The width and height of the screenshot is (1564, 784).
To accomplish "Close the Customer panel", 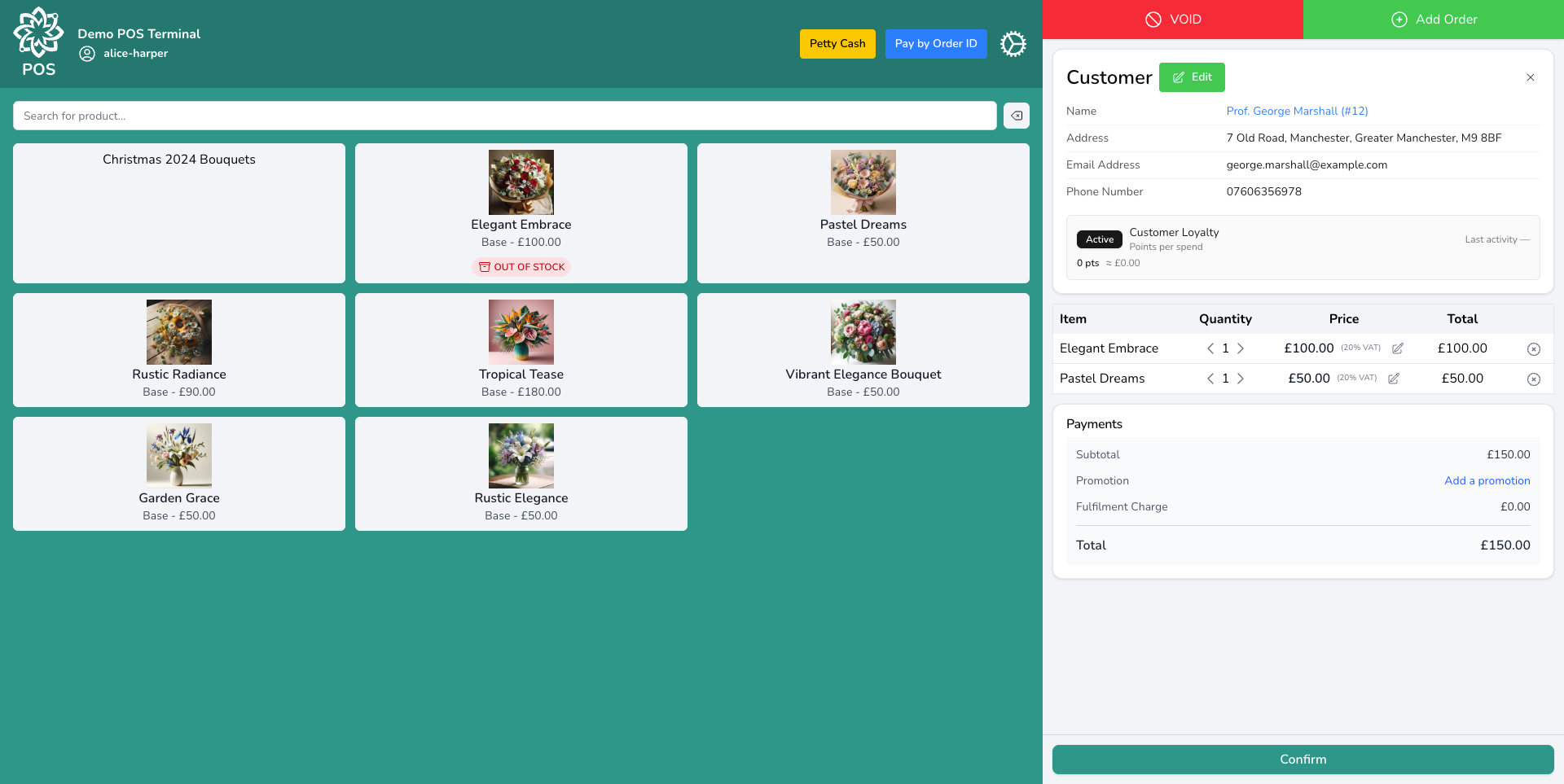I will [x=1530, y=77].
